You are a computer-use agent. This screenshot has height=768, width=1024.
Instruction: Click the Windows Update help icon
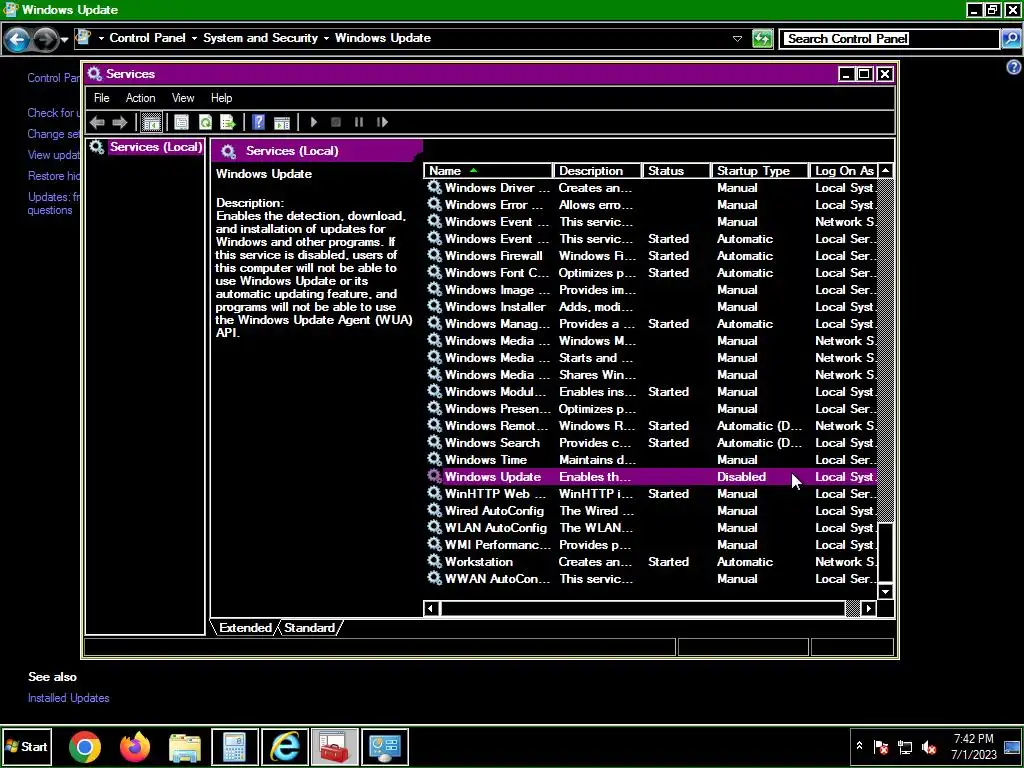[x=1014, y=67]
